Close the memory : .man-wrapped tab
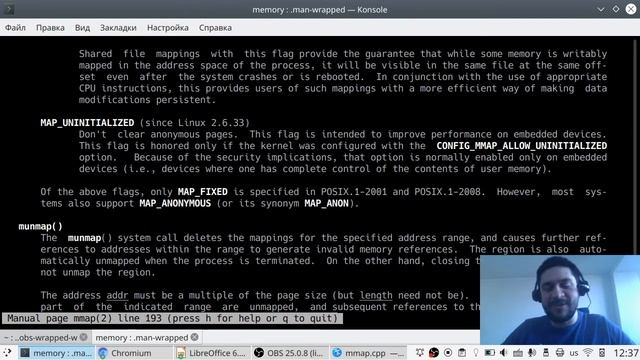Viewport: 640px width, 360px height. point(195,337)
